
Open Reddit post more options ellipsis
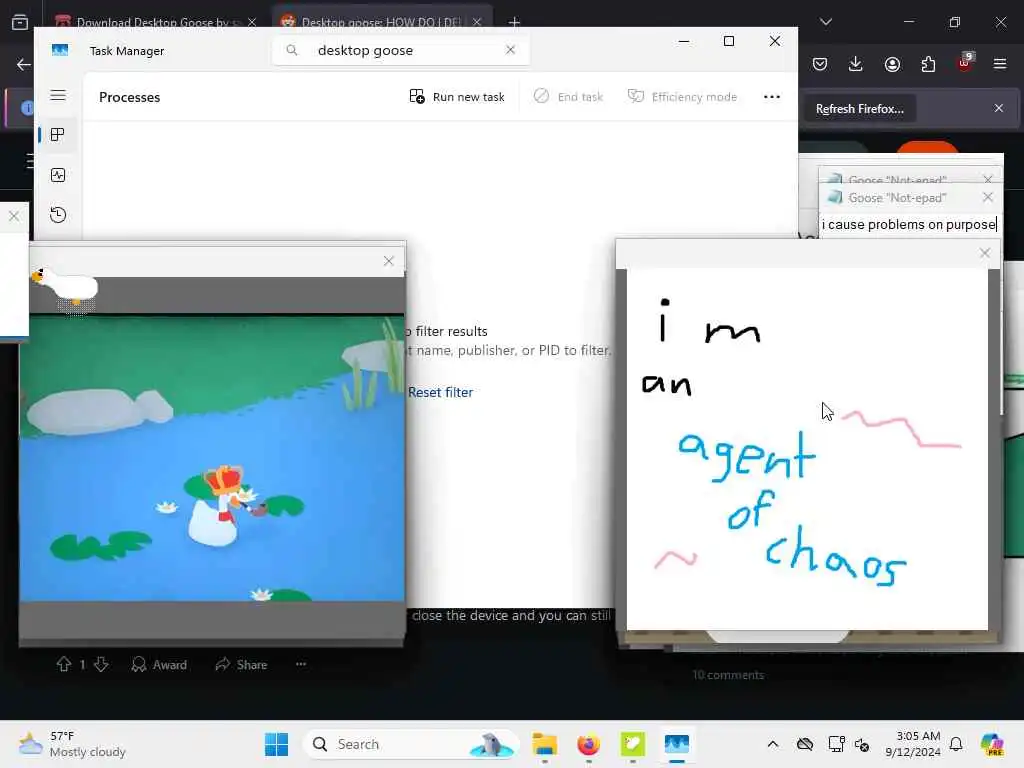pos(301,664)
